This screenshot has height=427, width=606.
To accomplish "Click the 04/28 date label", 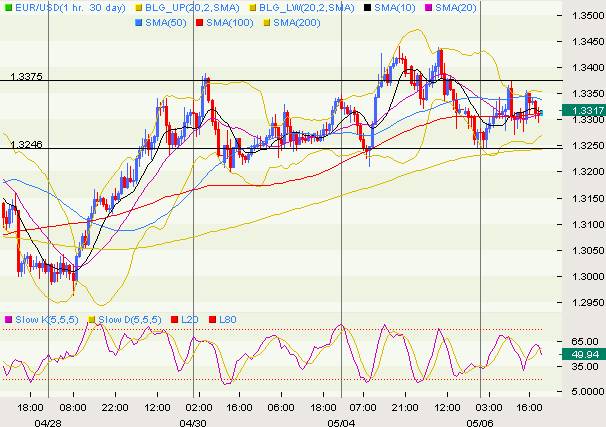I will [48, 423].
